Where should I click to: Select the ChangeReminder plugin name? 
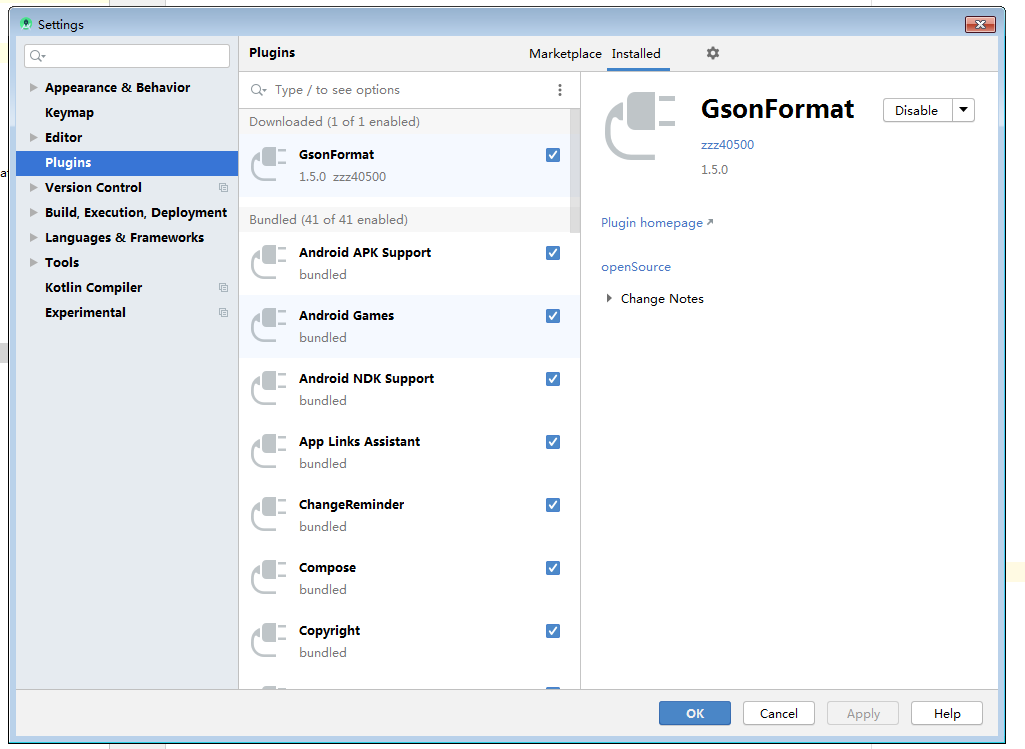pyautogui.click(x=351, y=505)
